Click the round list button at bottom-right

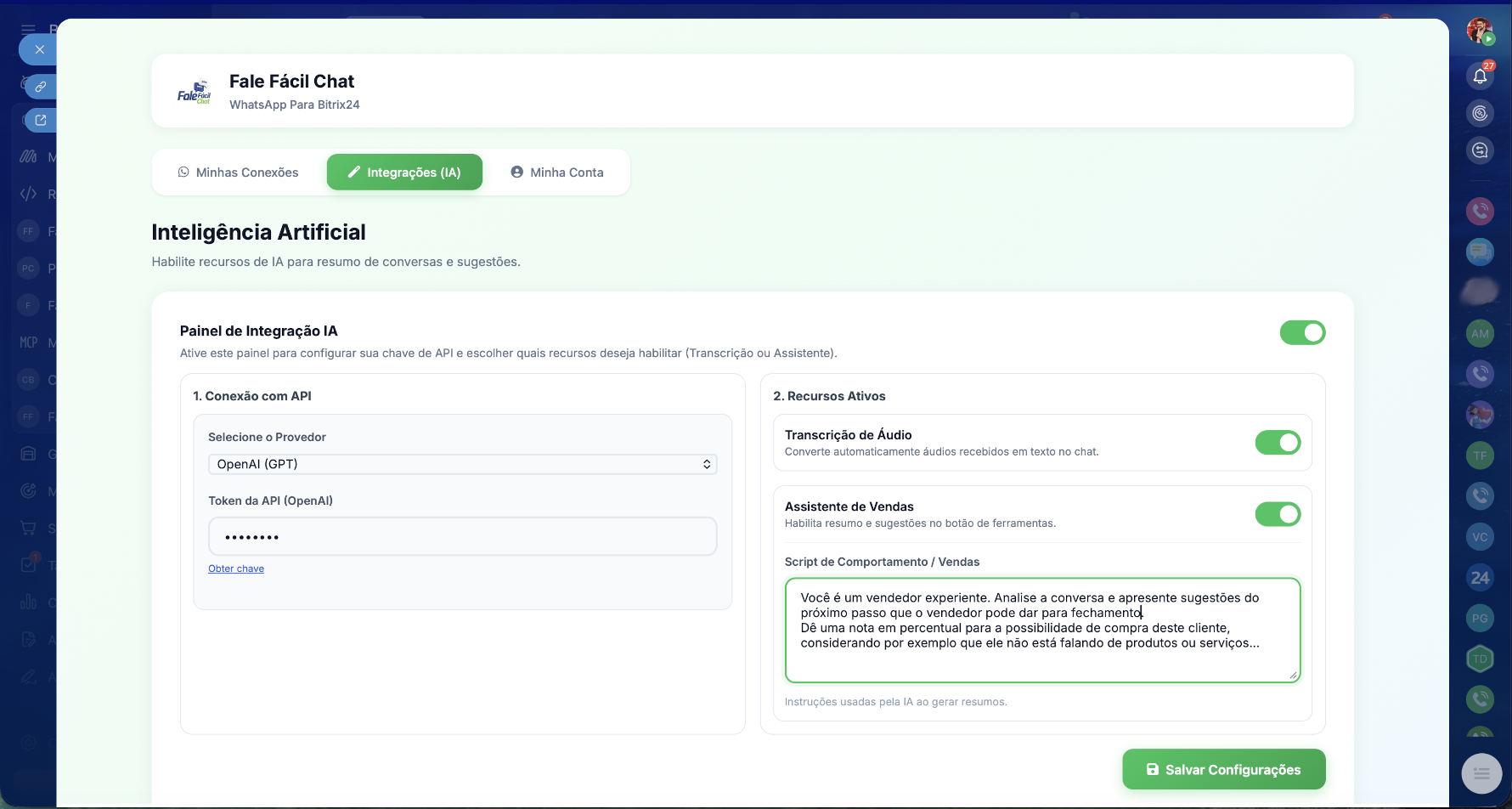click(x=1481, y=773)
